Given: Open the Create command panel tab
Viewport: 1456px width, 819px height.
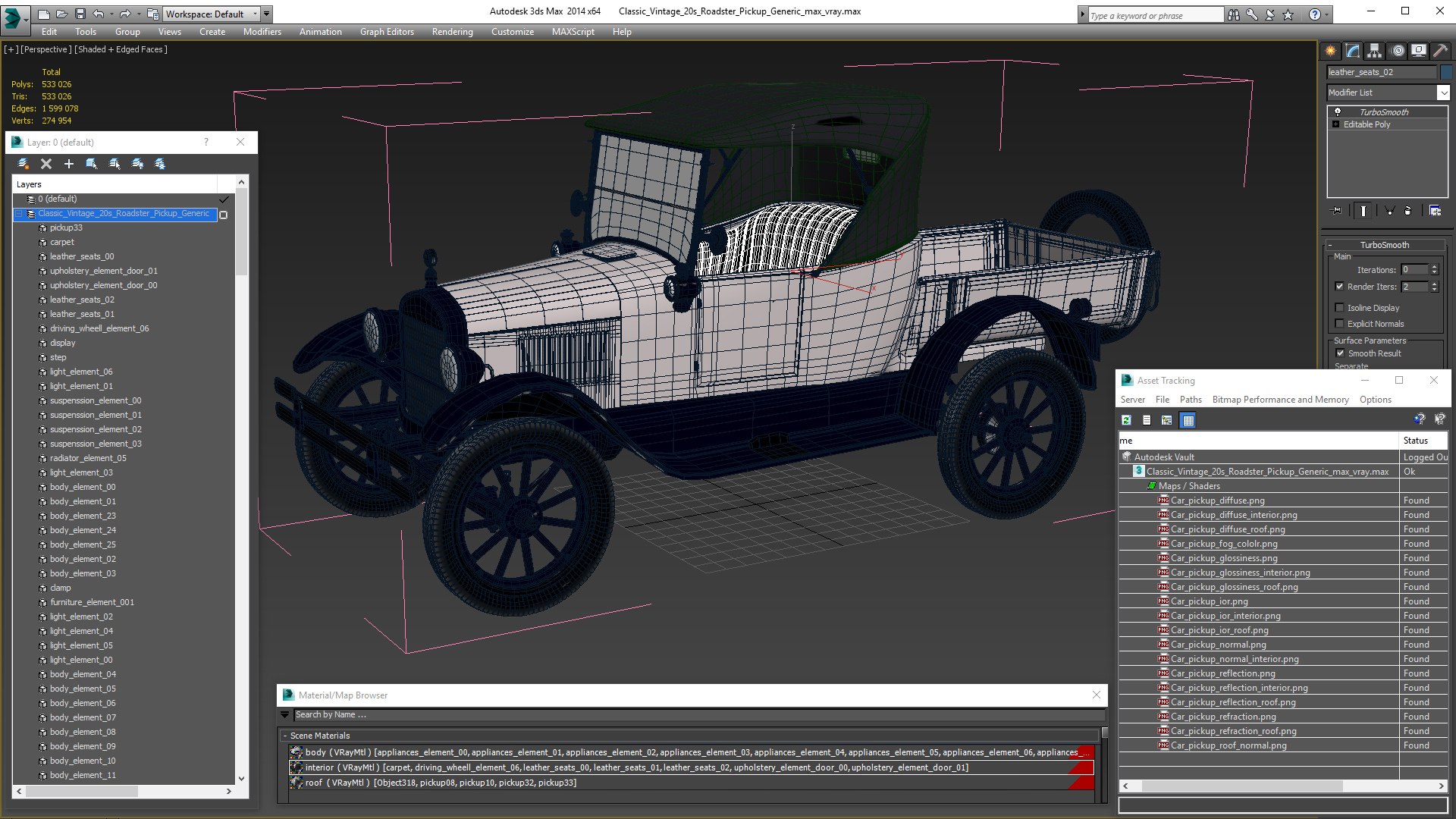Looking at the screenshot, I should coord(1331,51).
